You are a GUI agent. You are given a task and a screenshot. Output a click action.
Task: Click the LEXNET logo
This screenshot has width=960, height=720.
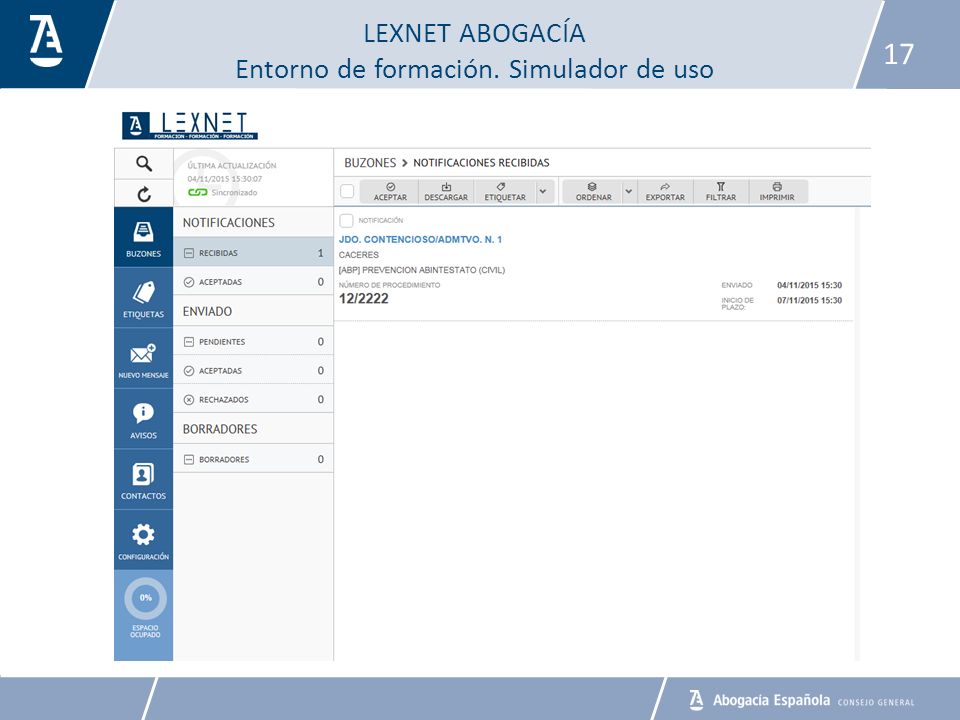click(x=190, y=126)
